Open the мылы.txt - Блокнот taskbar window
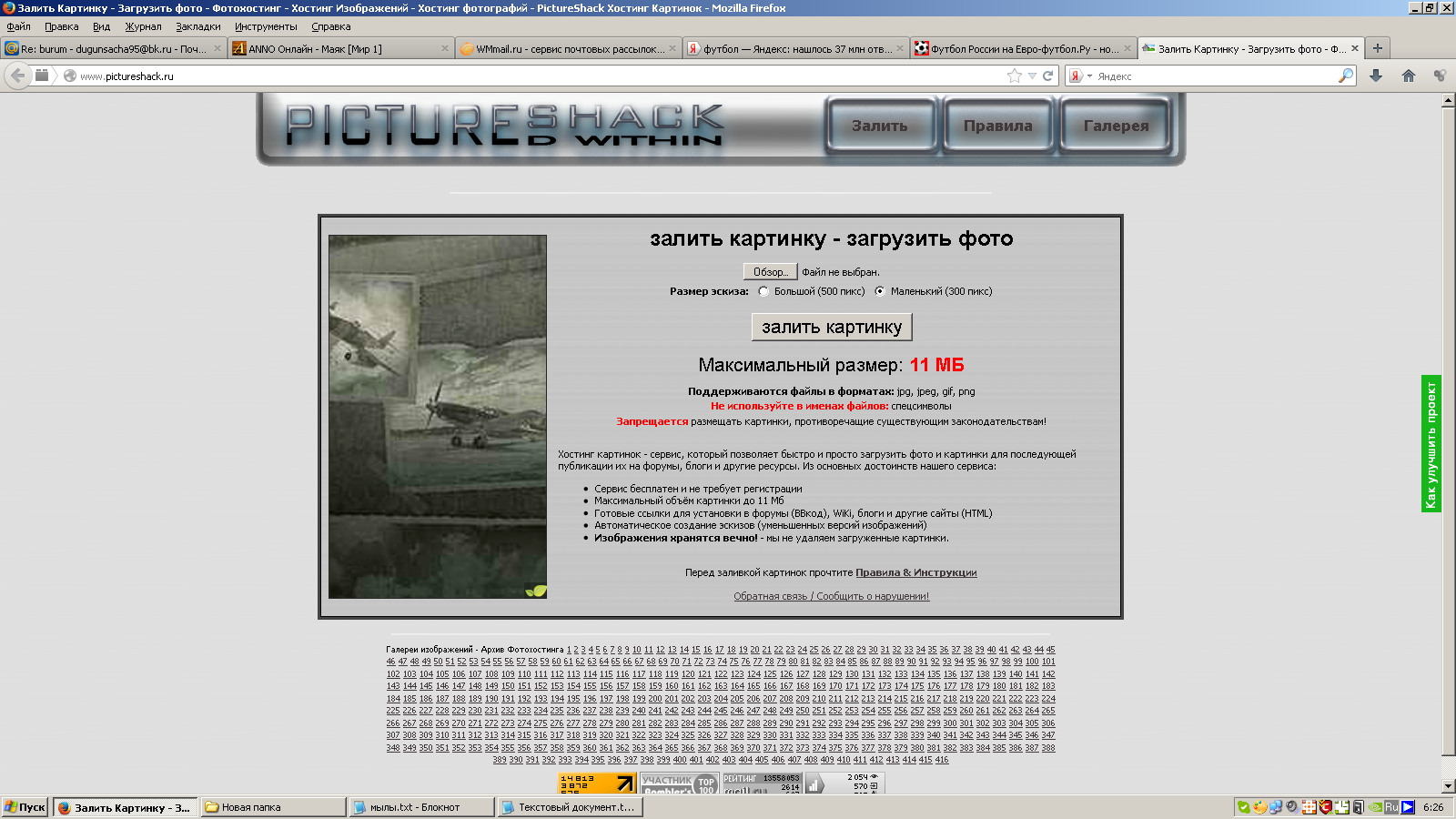The height and width of the screenshot is (819, 1456). tap(422, 807)
